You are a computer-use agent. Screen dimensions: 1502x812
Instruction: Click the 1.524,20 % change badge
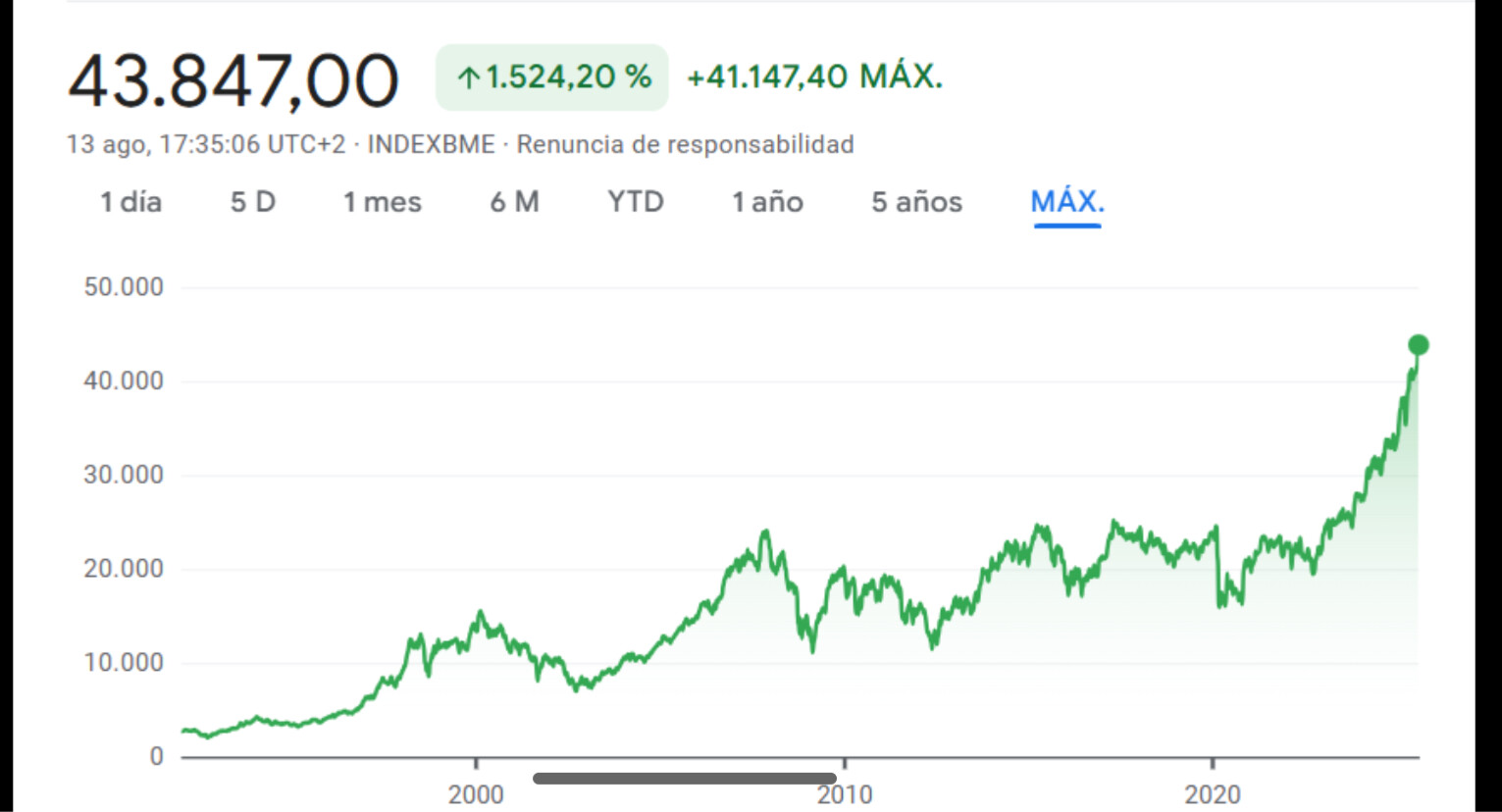click(552, 77)
